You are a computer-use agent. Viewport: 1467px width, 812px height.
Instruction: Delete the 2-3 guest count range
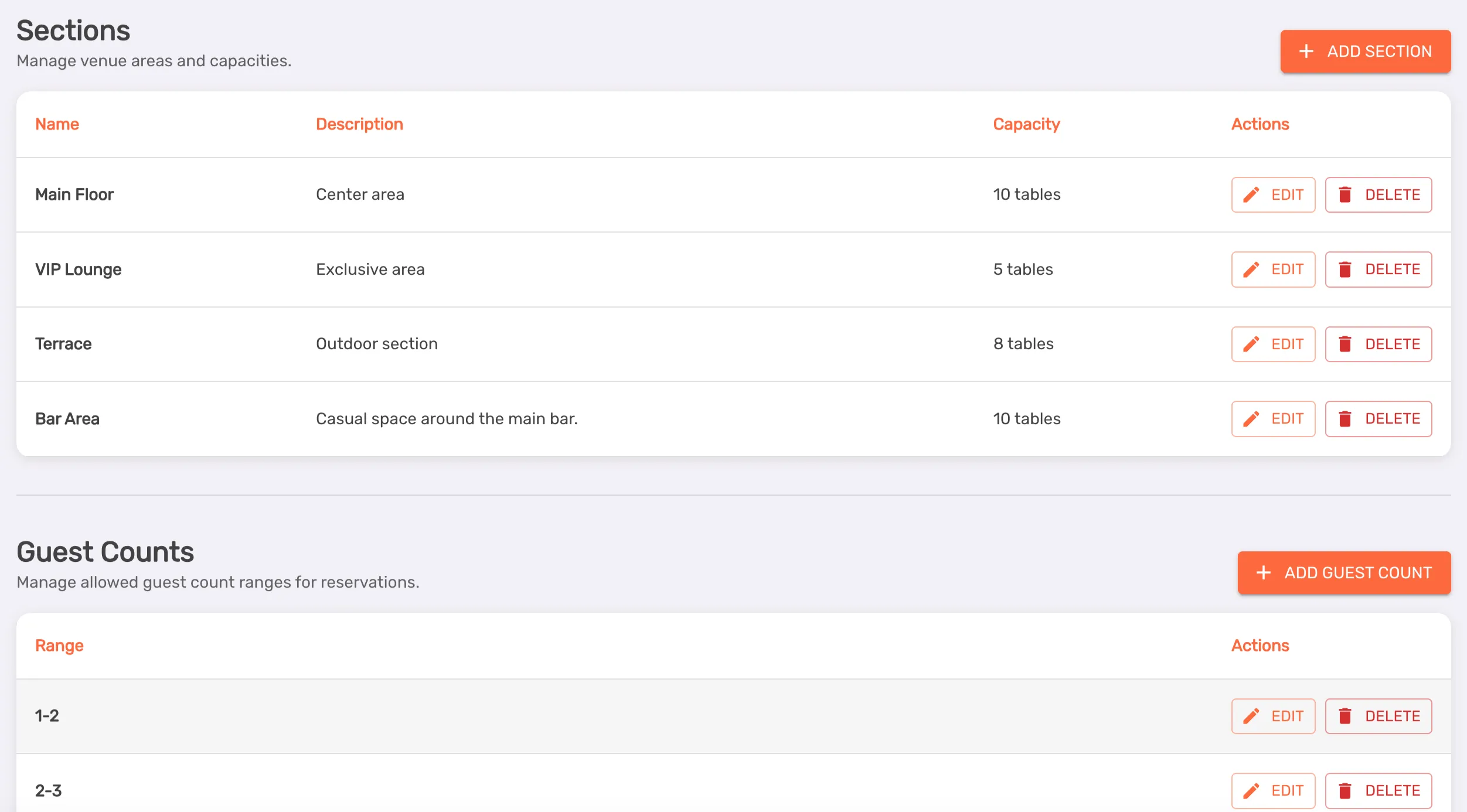point(1378,791)
